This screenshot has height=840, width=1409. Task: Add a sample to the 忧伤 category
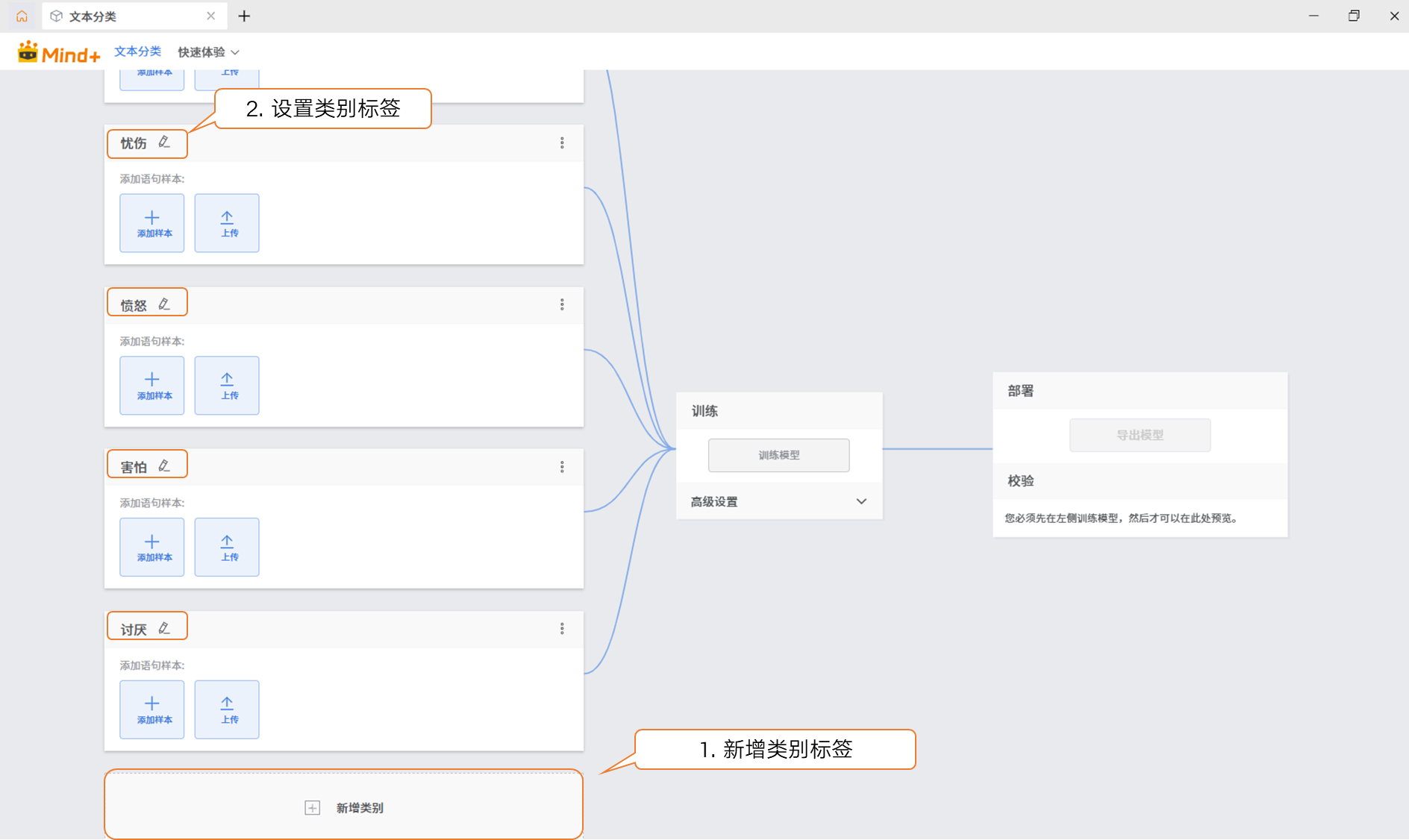(152, 223)
